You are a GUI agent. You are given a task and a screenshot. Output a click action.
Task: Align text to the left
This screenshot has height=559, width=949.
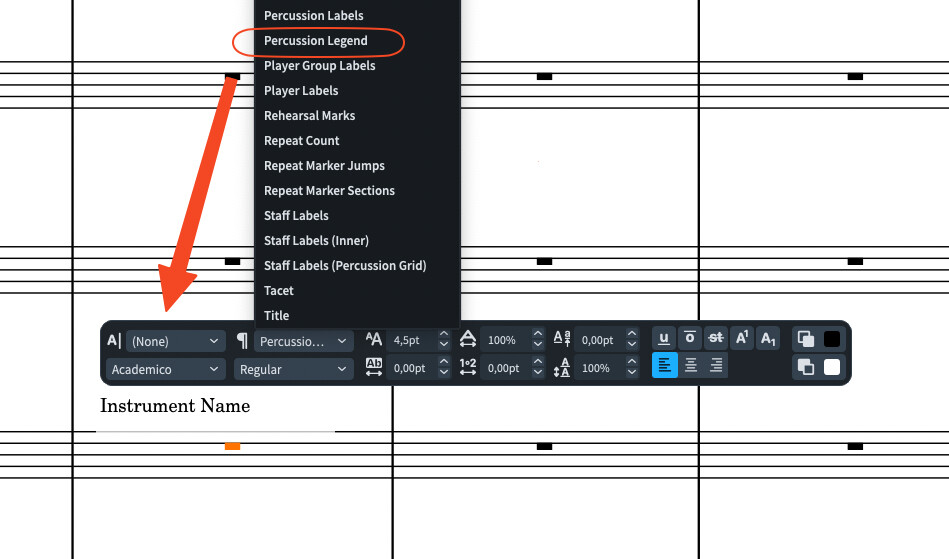(x=665, y=365)
